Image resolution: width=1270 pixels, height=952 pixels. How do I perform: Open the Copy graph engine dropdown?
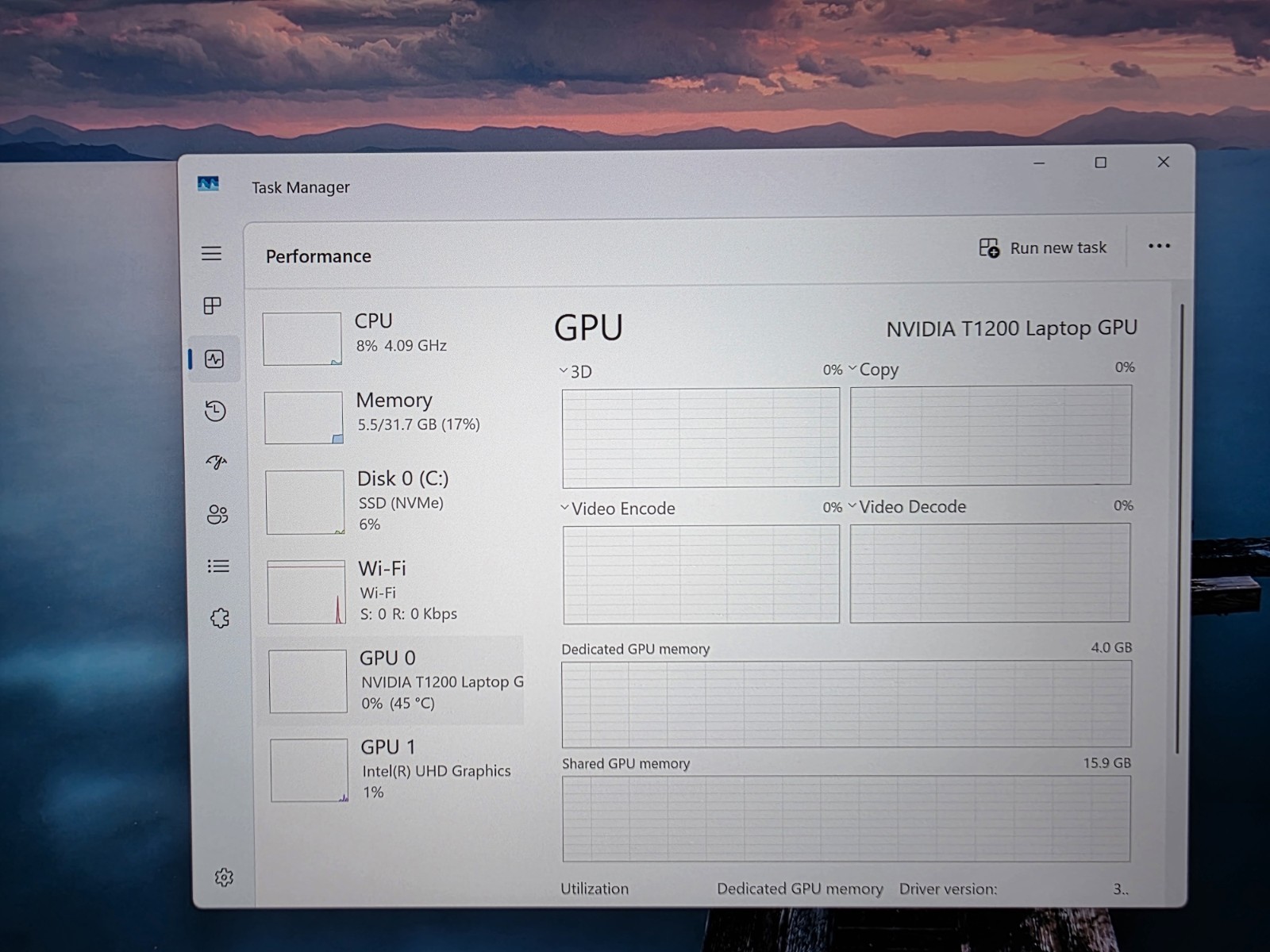pyautogui.click(x=852, y=368)
